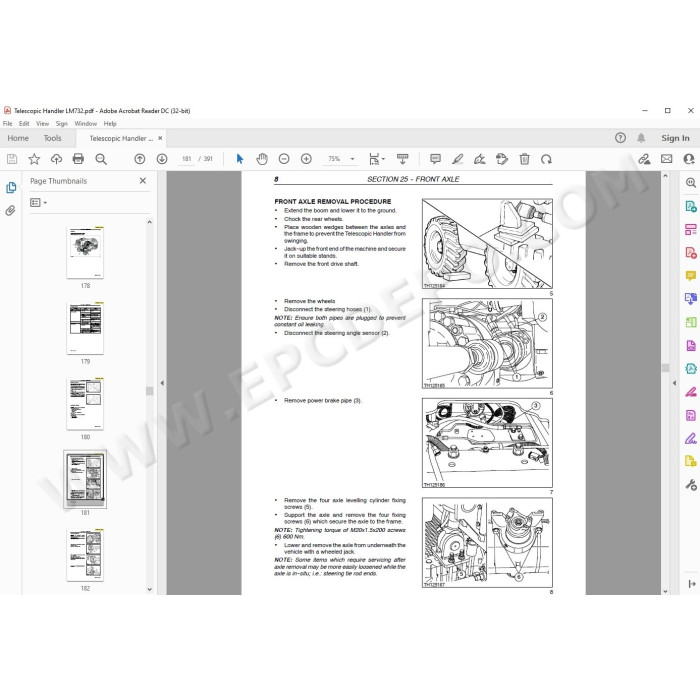Select page 181 thumbnail
Screen dimensions: 700x700
pyautogui.click(x=85, y=479)
